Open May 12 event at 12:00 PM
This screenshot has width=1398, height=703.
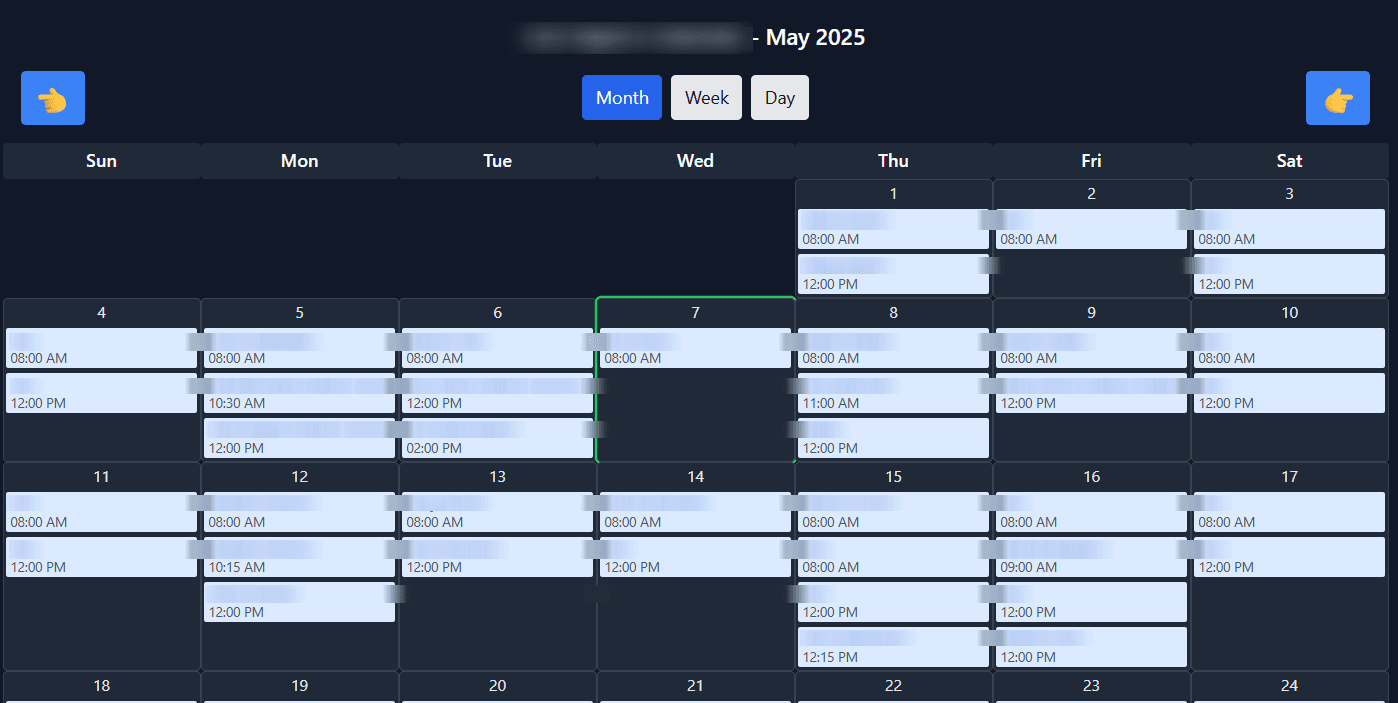pos(299,602)
